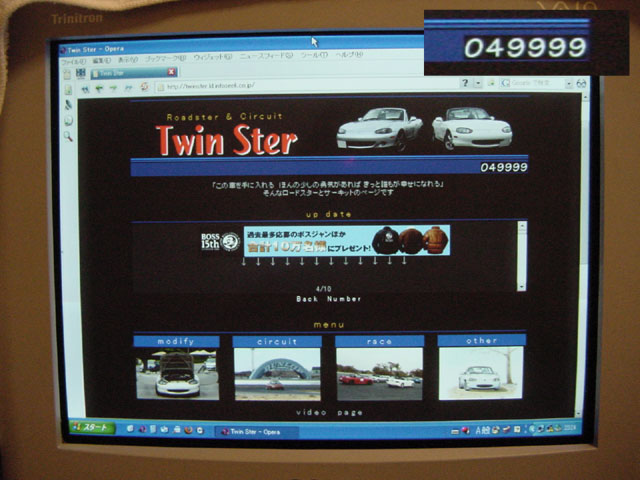
Task: Click the circuit thumbnail with Dunlop bridge
Action: (278, 374)
